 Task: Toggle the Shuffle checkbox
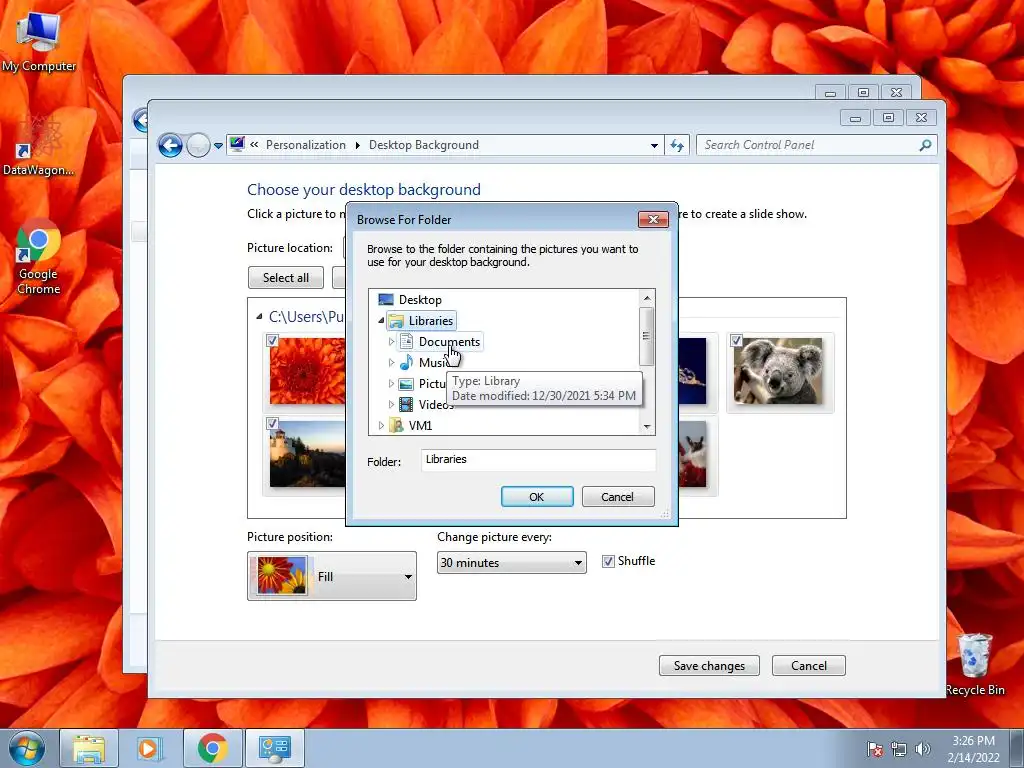(608, 561)
